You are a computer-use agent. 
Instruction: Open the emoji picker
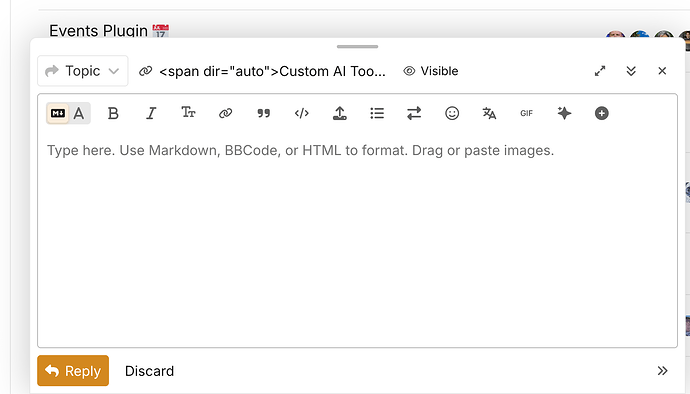click(x=452, y=113)
